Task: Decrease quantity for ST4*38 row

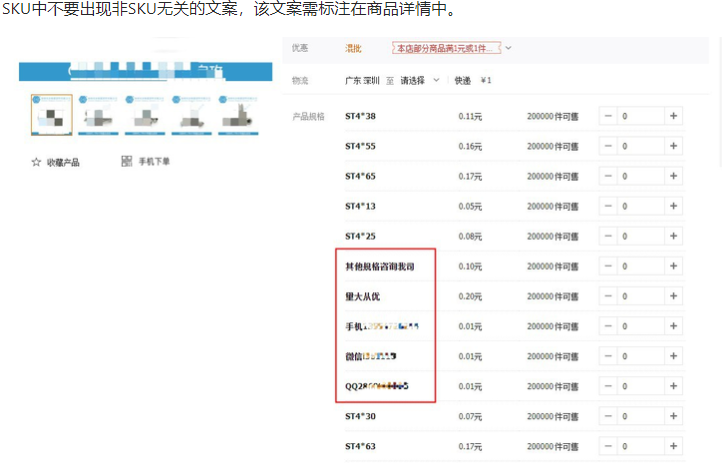Action: (608, 116)
